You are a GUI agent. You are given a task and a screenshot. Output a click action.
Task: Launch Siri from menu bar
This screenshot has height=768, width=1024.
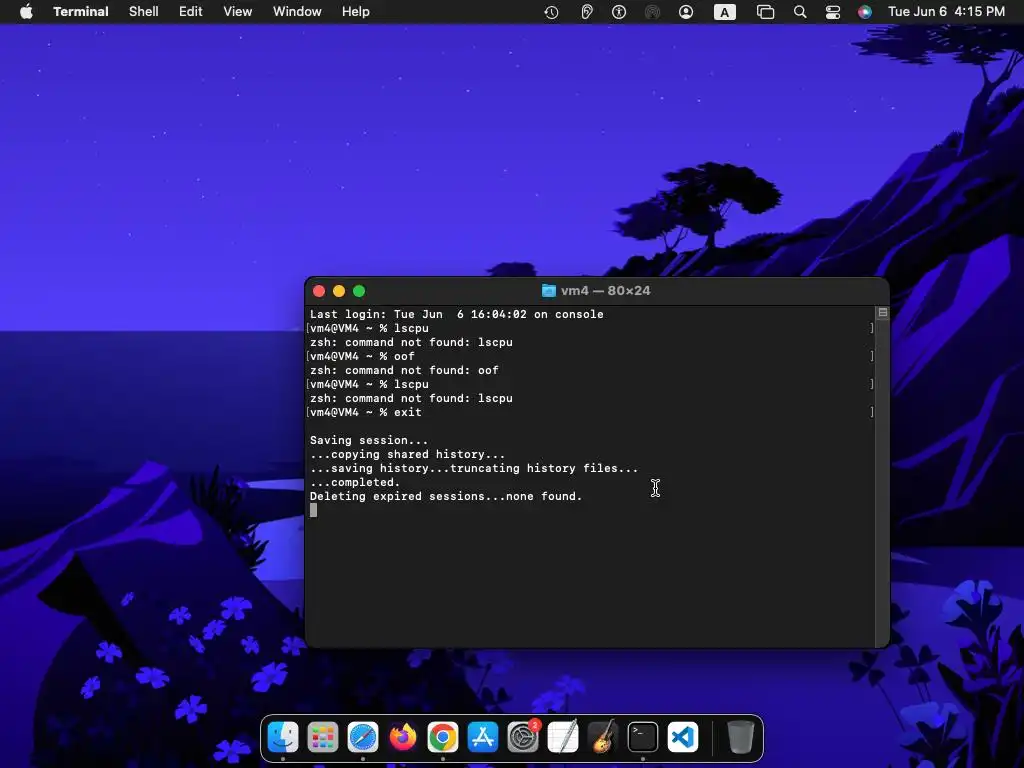pos(865,12)
